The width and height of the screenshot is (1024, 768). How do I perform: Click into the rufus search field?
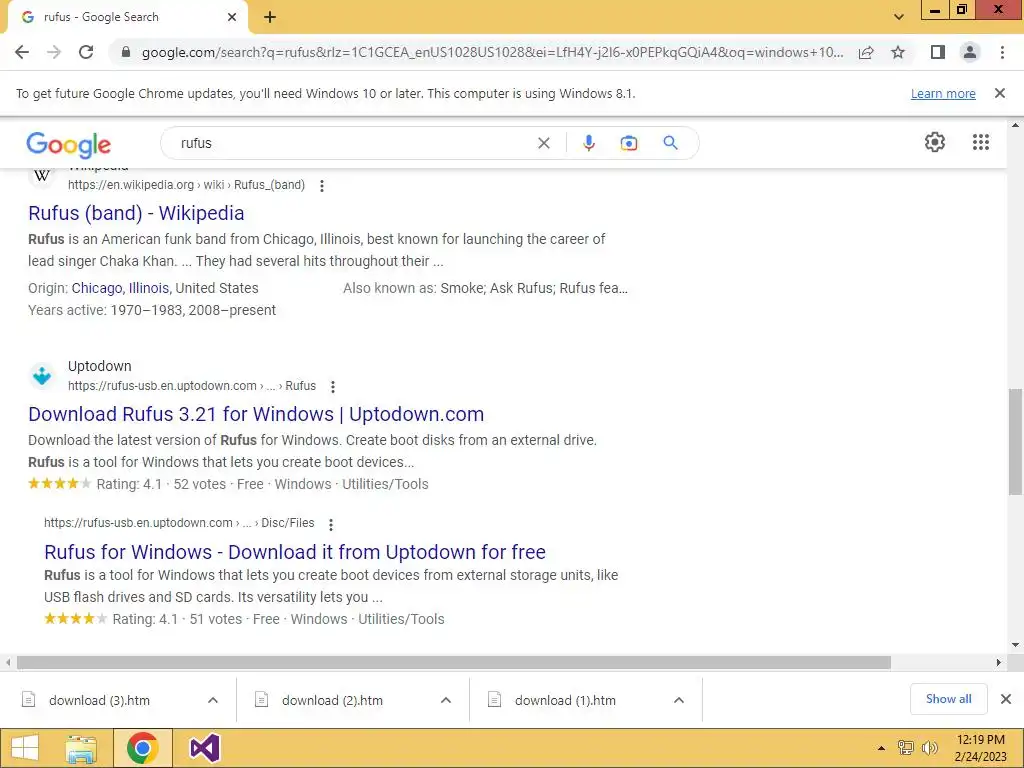click(x=353, y=143)
